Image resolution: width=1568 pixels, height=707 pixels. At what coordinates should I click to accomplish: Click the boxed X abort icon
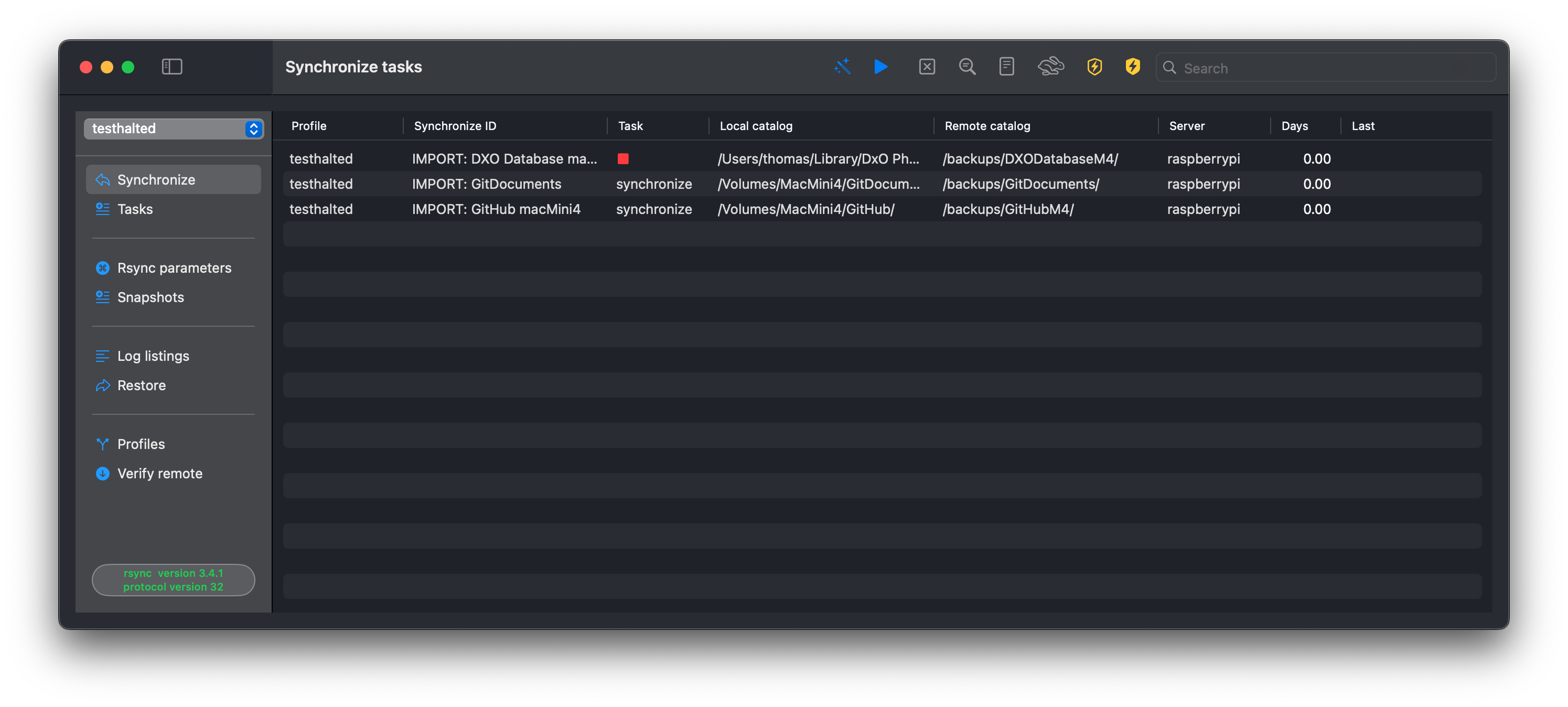click(927, 67)
